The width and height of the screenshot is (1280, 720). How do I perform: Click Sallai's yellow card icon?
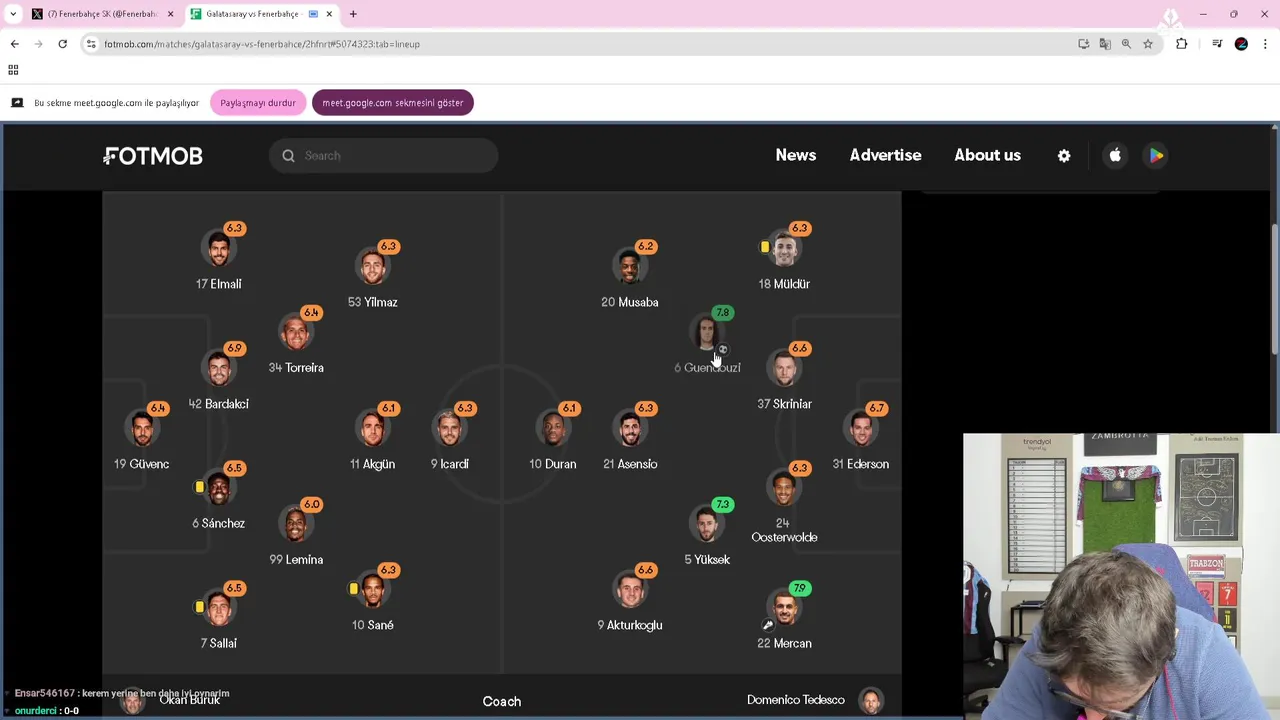click(200, 607)
